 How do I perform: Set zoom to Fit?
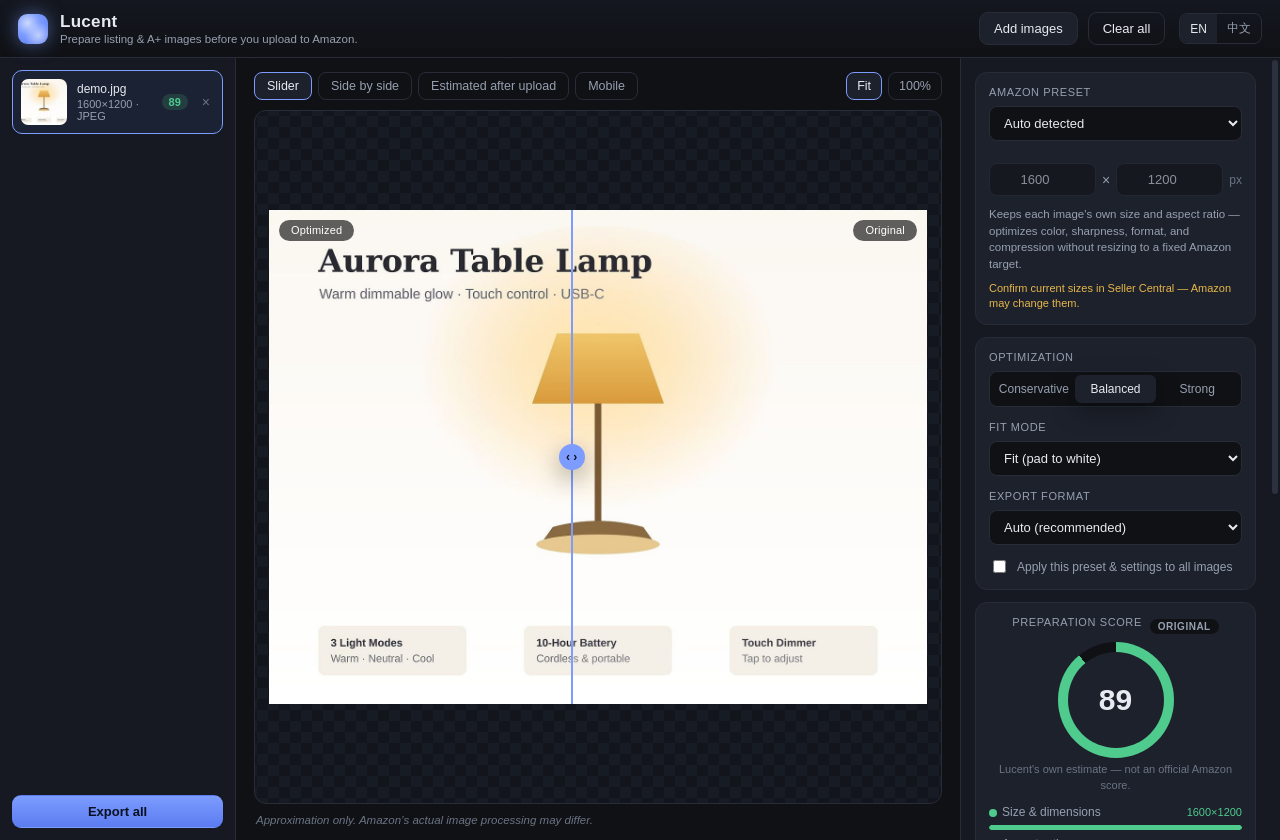pyautogui.click(x=864, y=86)
